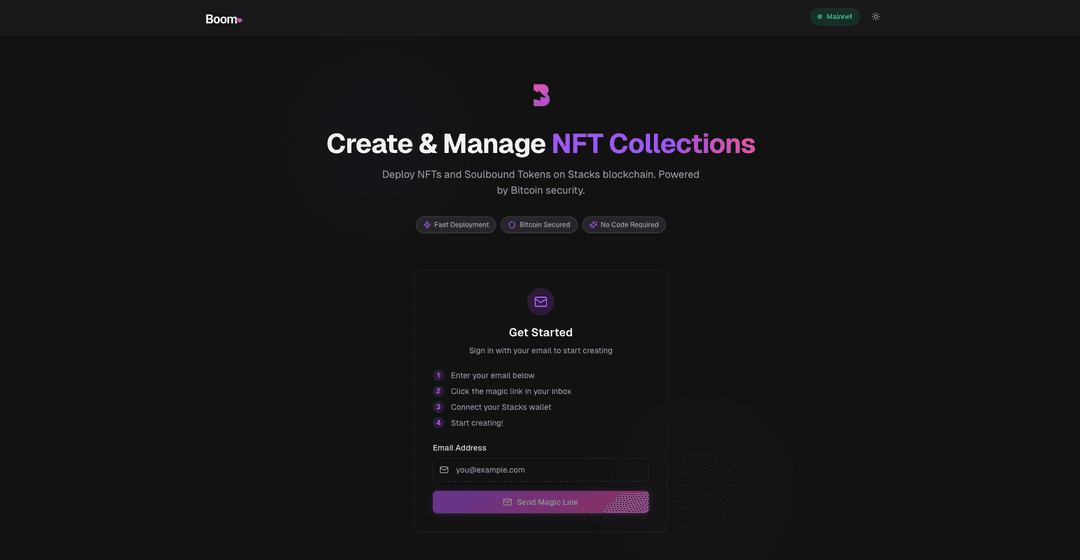Click the mail icon inside email field
Viewport: 1080px width, 560px height.
pyautogui.click(x=444, y=470)
